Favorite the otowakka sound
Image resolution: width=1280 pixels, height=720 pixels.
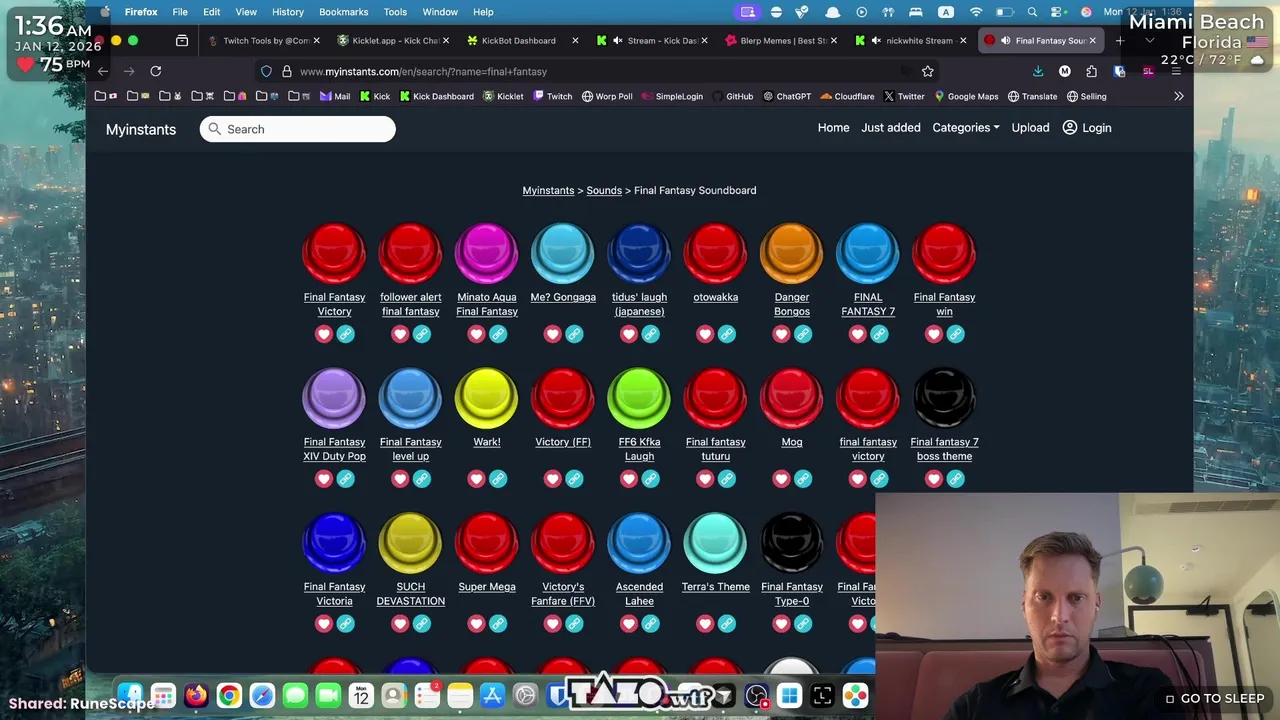point(705,334)
